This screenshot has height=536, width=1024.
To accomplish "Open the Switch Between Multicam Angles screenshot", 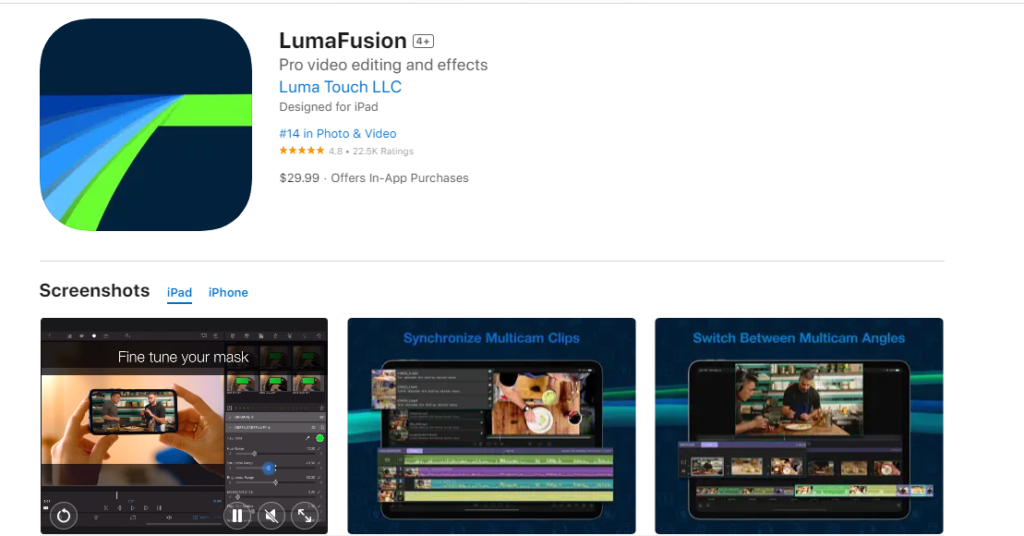I will coord(799,426).
